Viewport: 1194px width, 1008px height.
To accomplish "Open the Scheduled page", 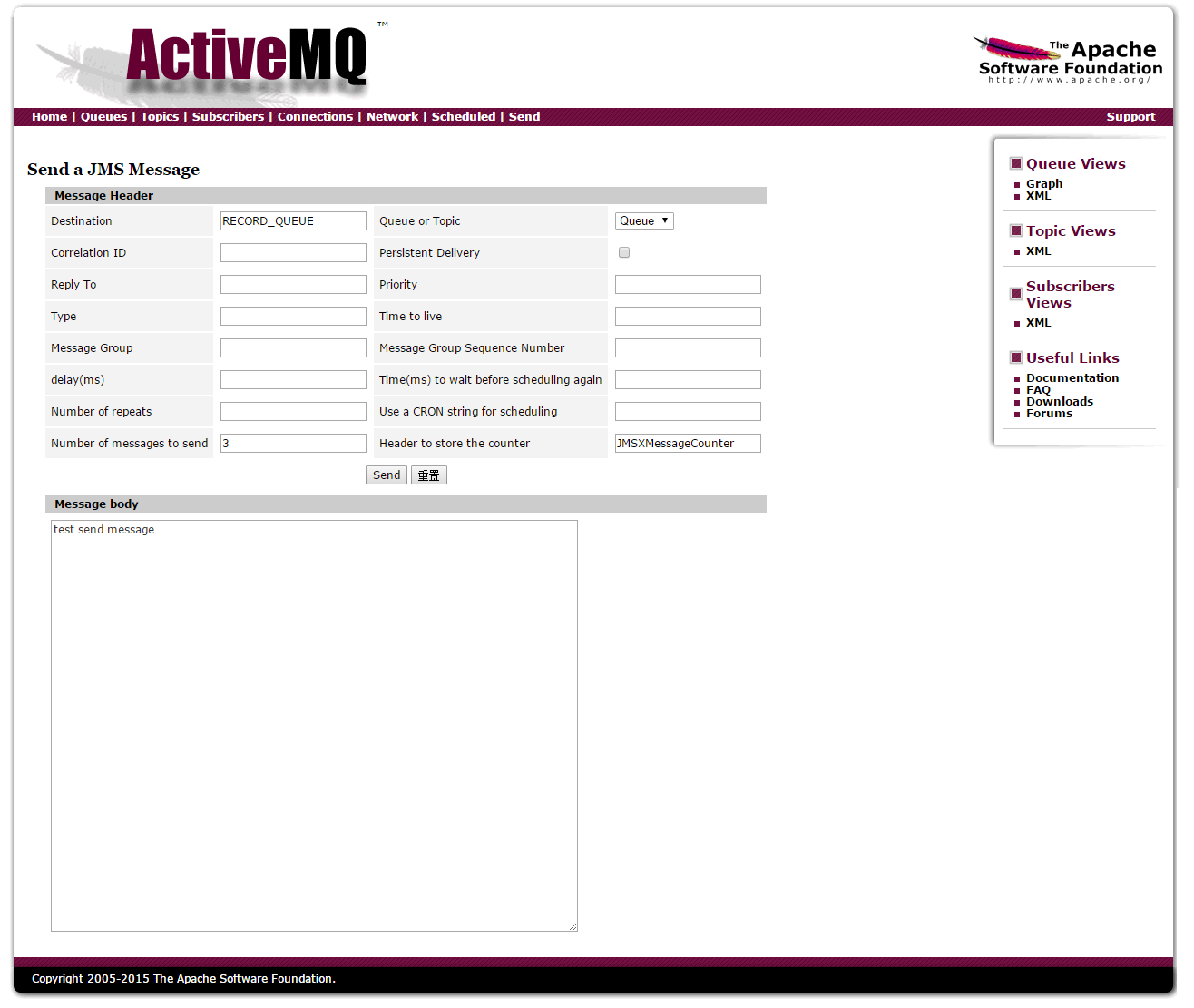I will 464,116.
